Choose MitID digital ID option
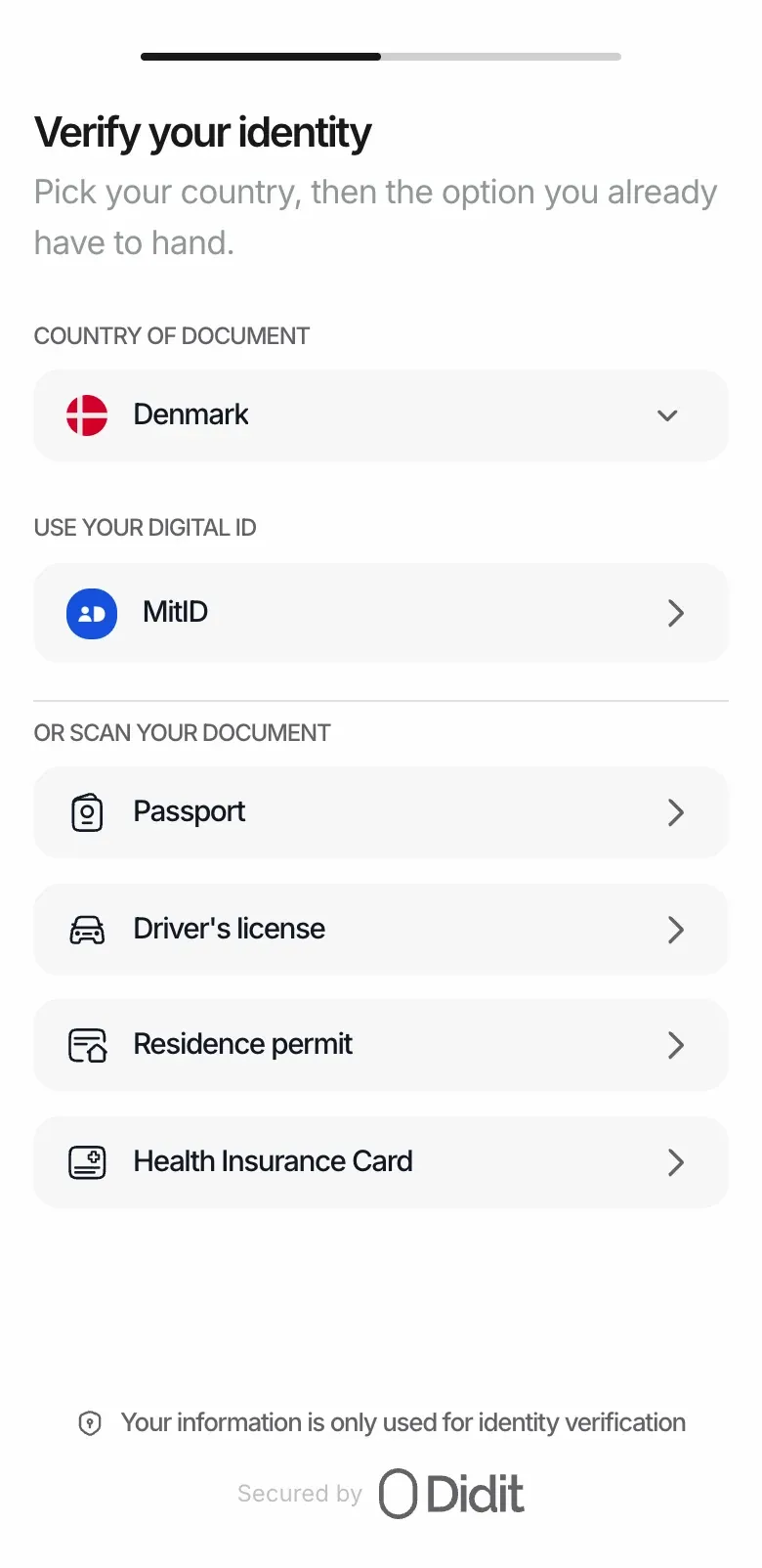The height and width of the screenshot is (1568, 762). (x=381, y=613)
